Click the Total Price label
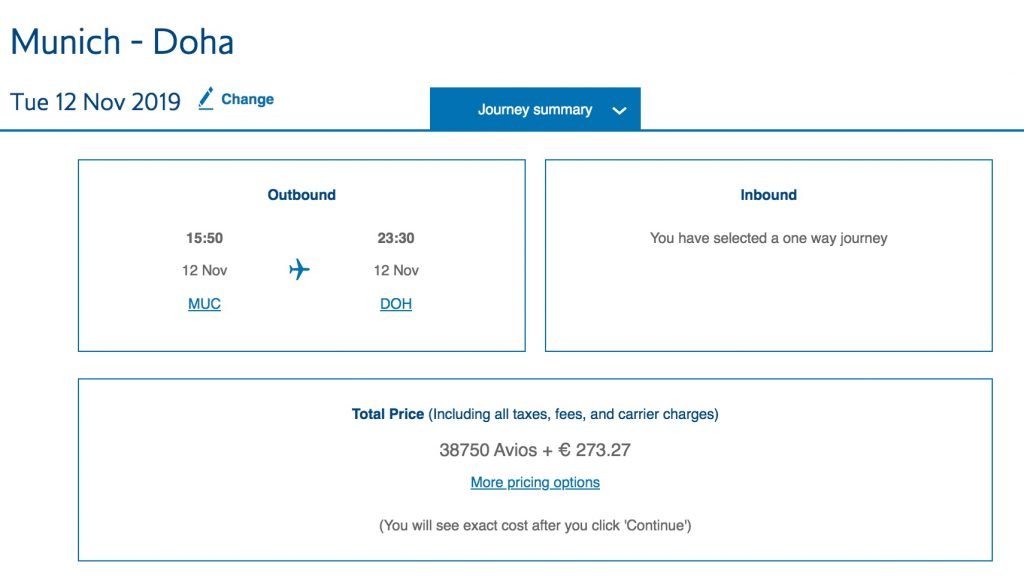 (388, 414)
